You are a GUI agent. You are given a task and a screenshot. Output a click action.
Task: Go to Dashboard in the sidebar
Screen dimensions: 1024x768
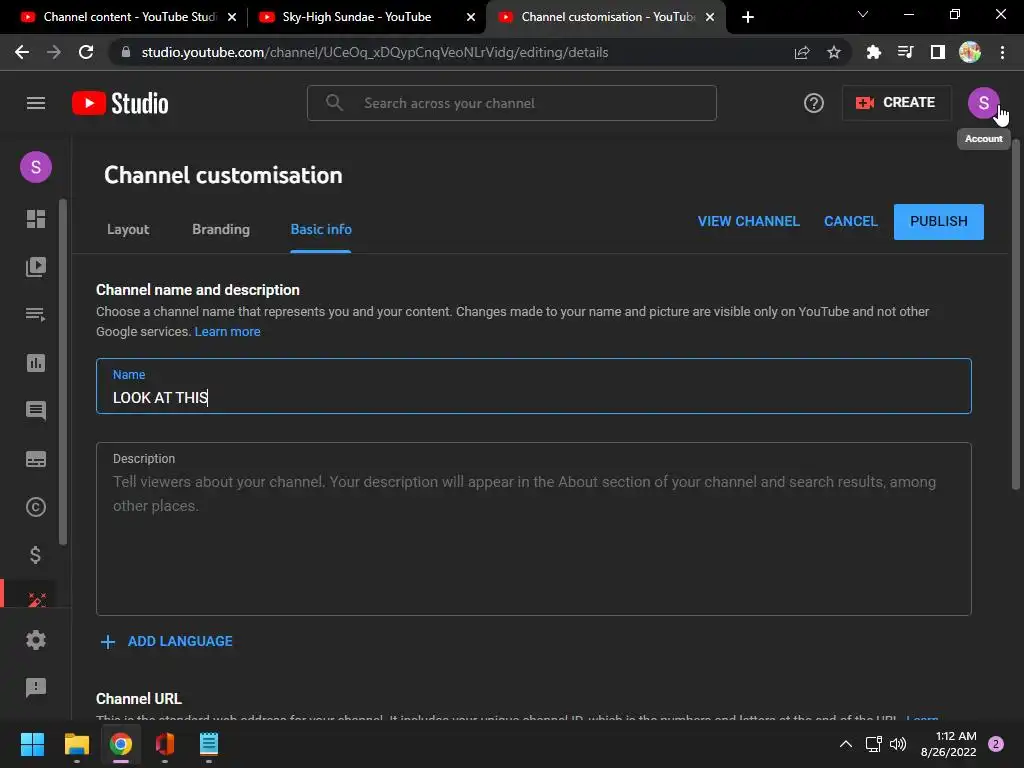(x=36, y=219)
